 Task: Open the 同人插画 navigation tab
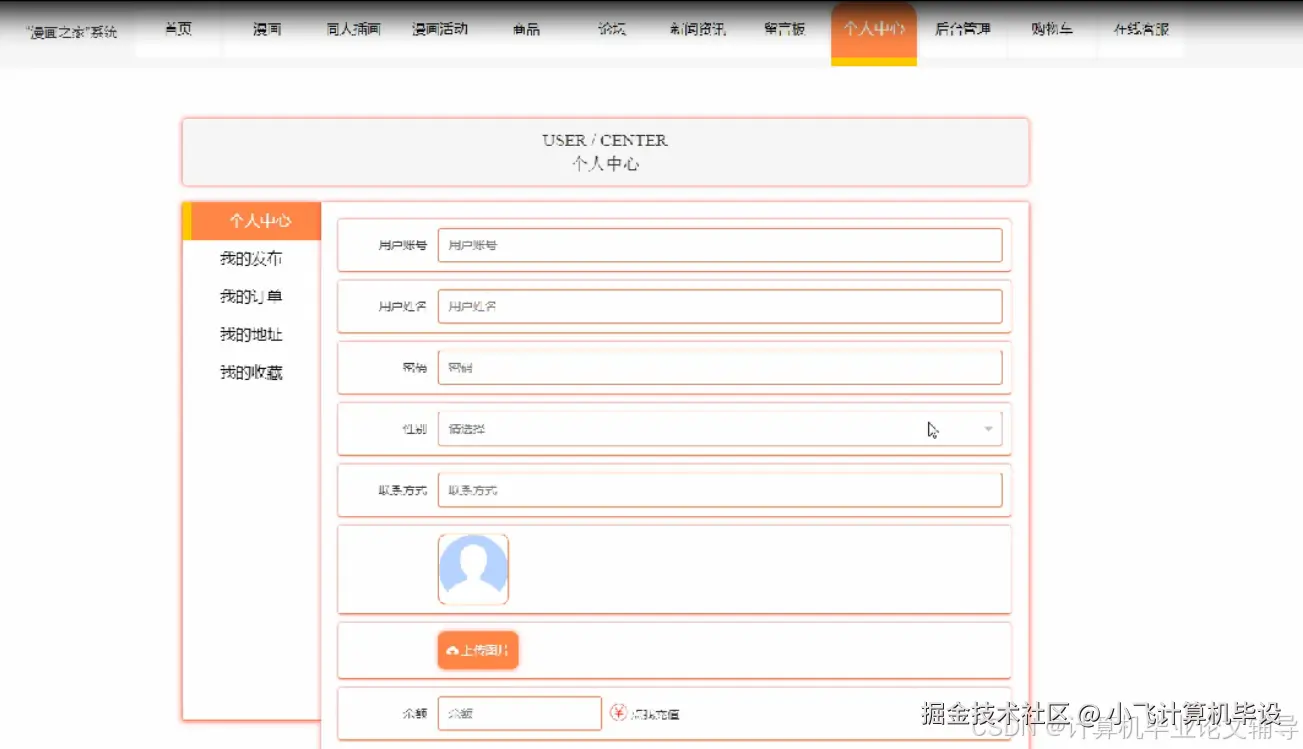coord(353,30)
